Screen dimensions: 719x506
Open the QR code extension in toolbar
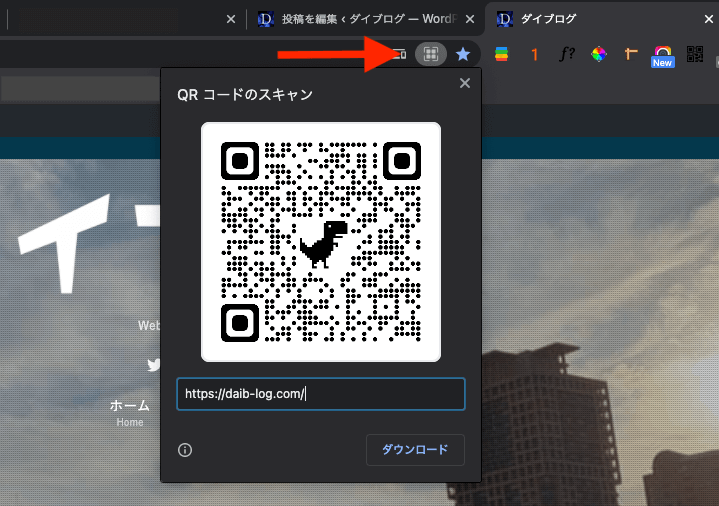[695, 54]
